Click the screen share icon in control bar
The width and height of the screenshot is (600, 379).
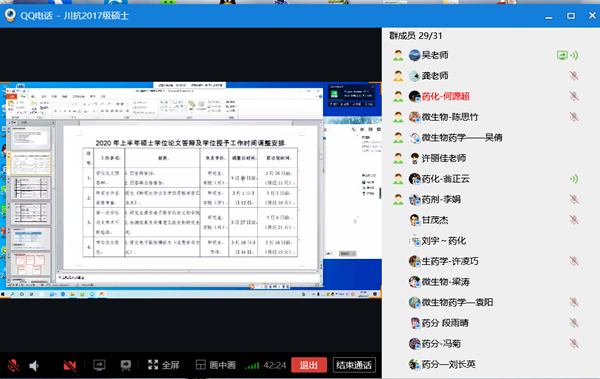[99, 365]
